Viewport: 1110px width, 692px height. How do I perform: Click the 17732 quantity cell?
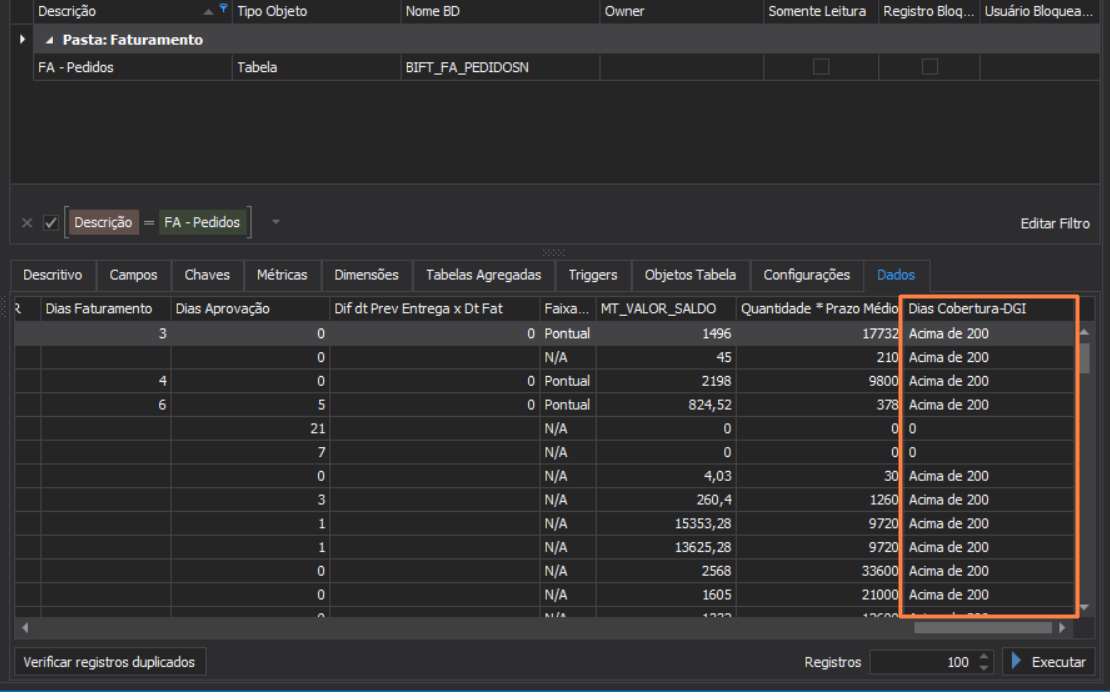coord(818,333)
